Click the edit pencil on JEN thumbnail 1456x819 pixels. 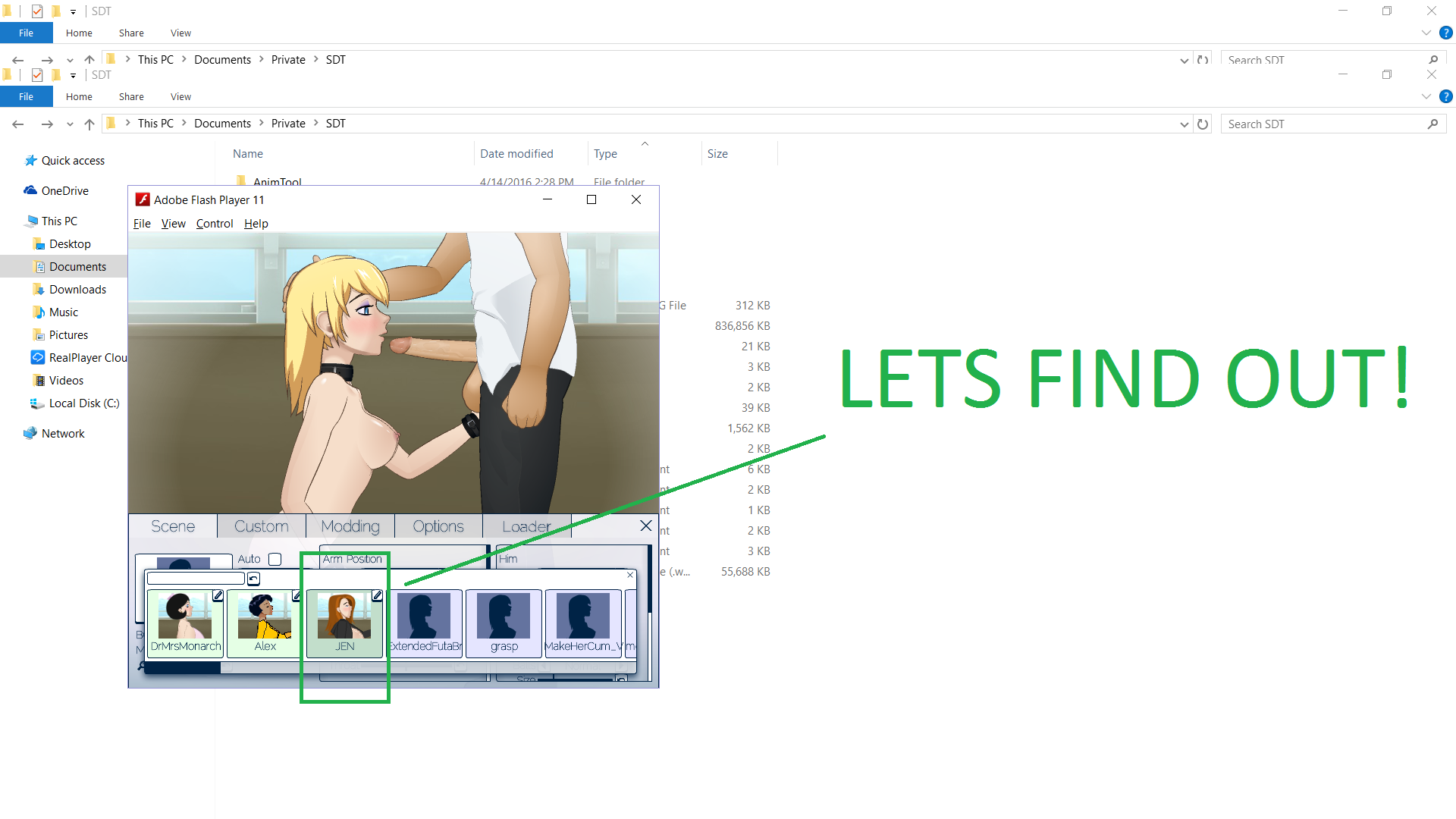[377, 596]
